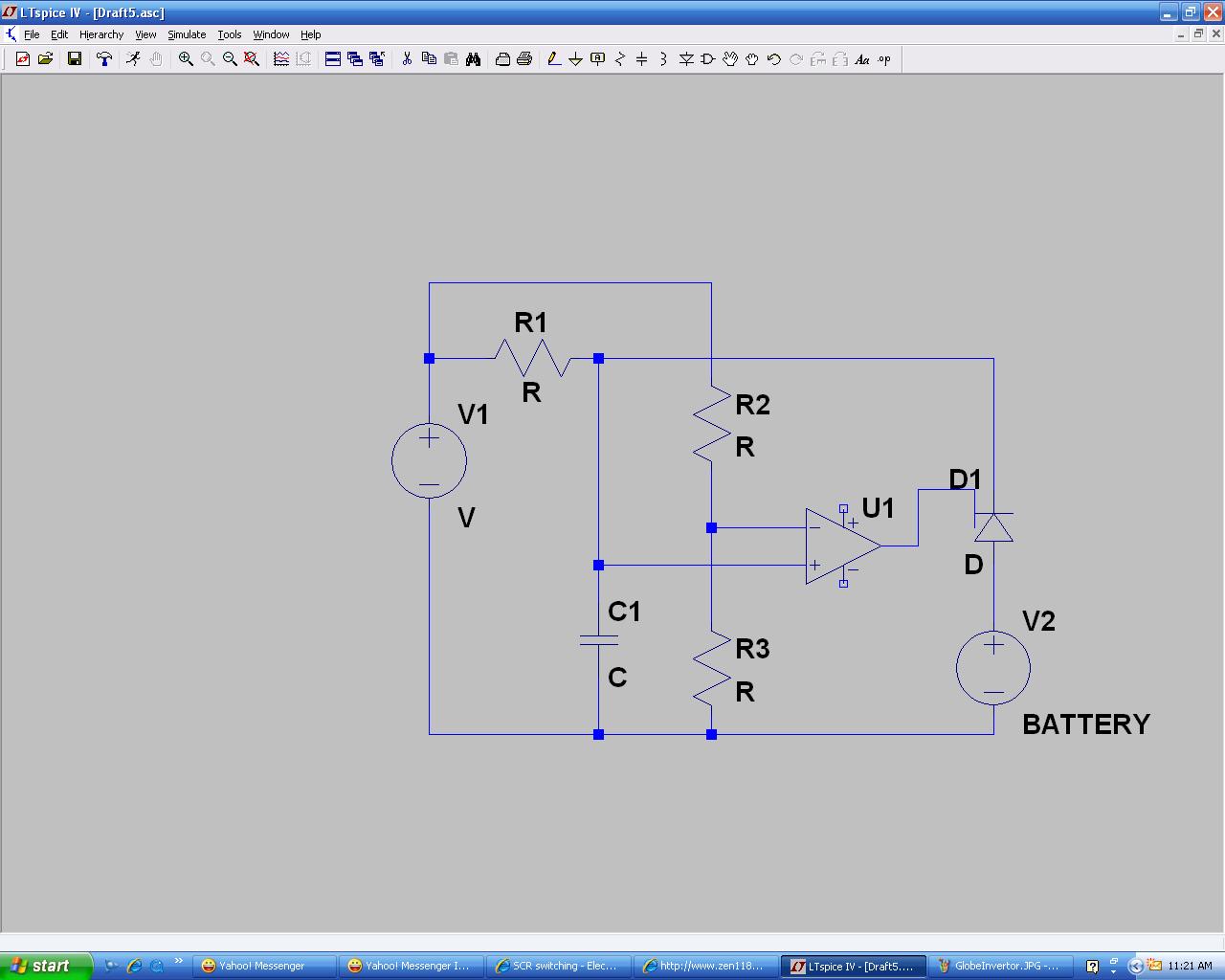1225x980 pixels.
Task: Select the Cut scissors tool
Action: tap(407, 59)
